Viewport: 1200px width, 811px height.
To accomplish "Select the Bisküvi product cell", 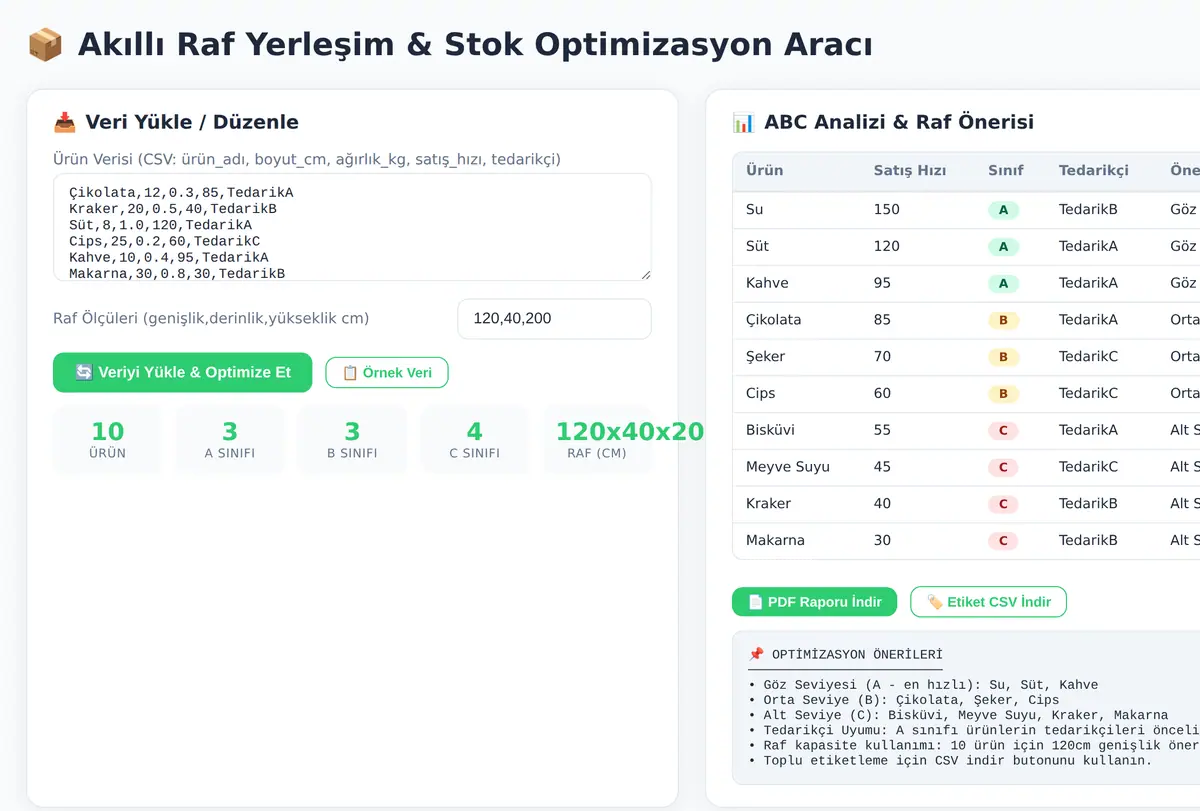I will point(770,430).
